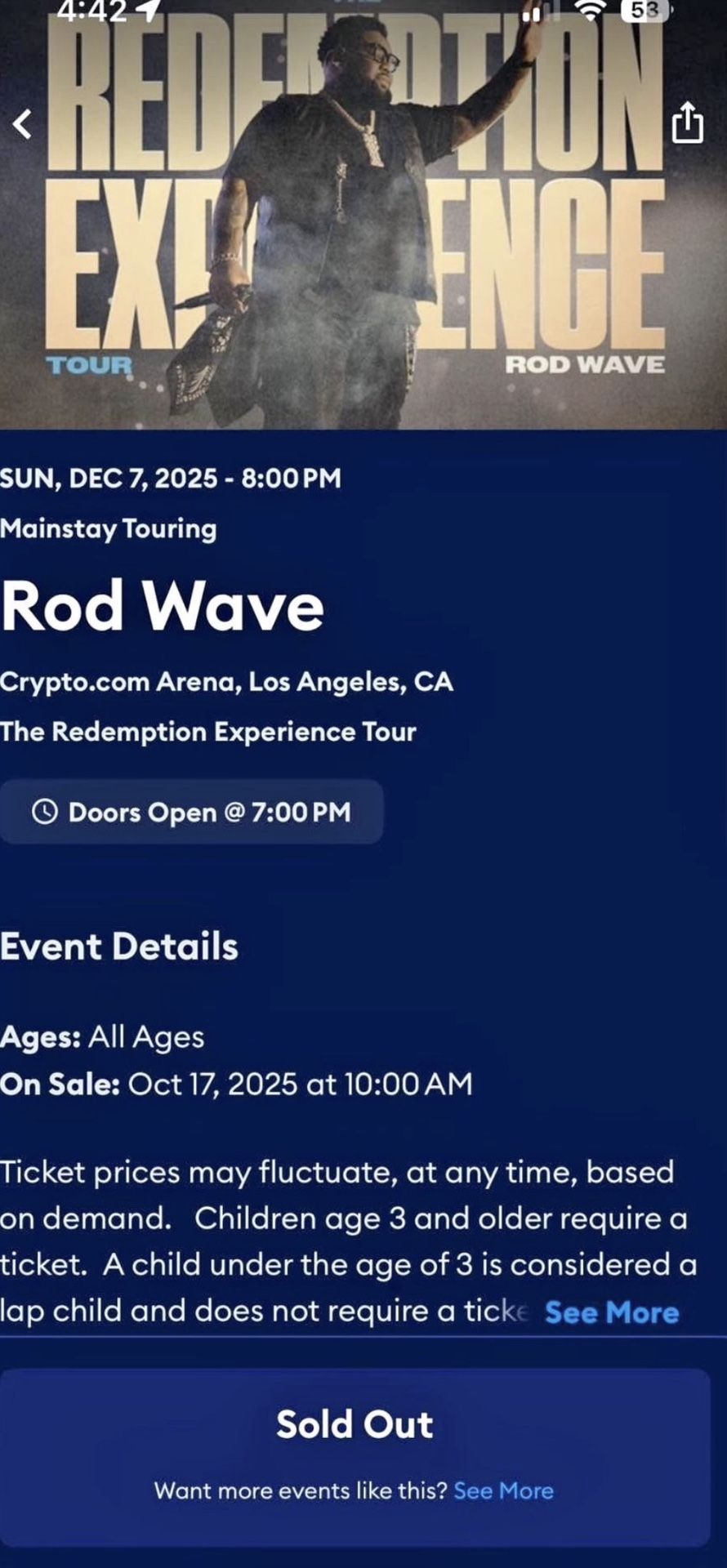Select the Rod Wave event title
Screen dimensions: 727x1568
pyautogui.click(x=163, y=606)
